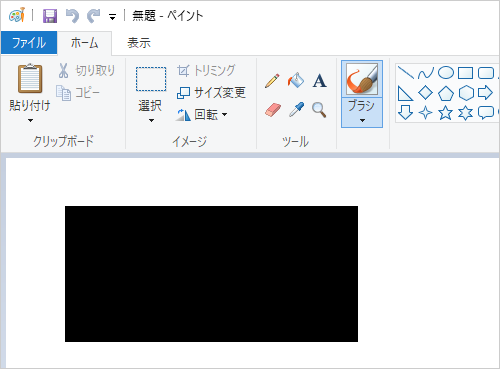Select the Right triangle shape
500x369 pixels.
click(405, 93)
